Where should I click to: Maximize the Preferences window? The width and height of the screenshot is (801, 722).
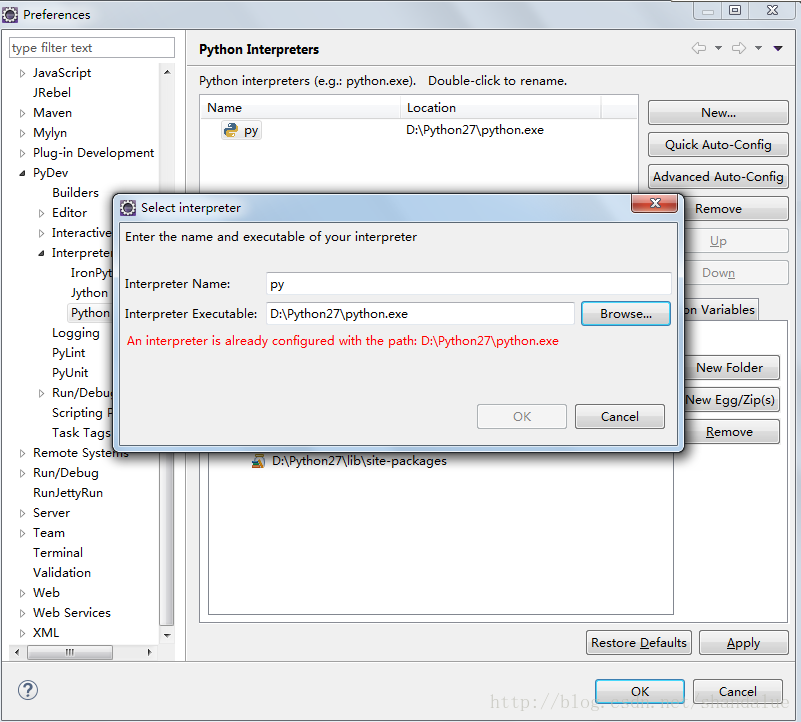pos(735,10)
